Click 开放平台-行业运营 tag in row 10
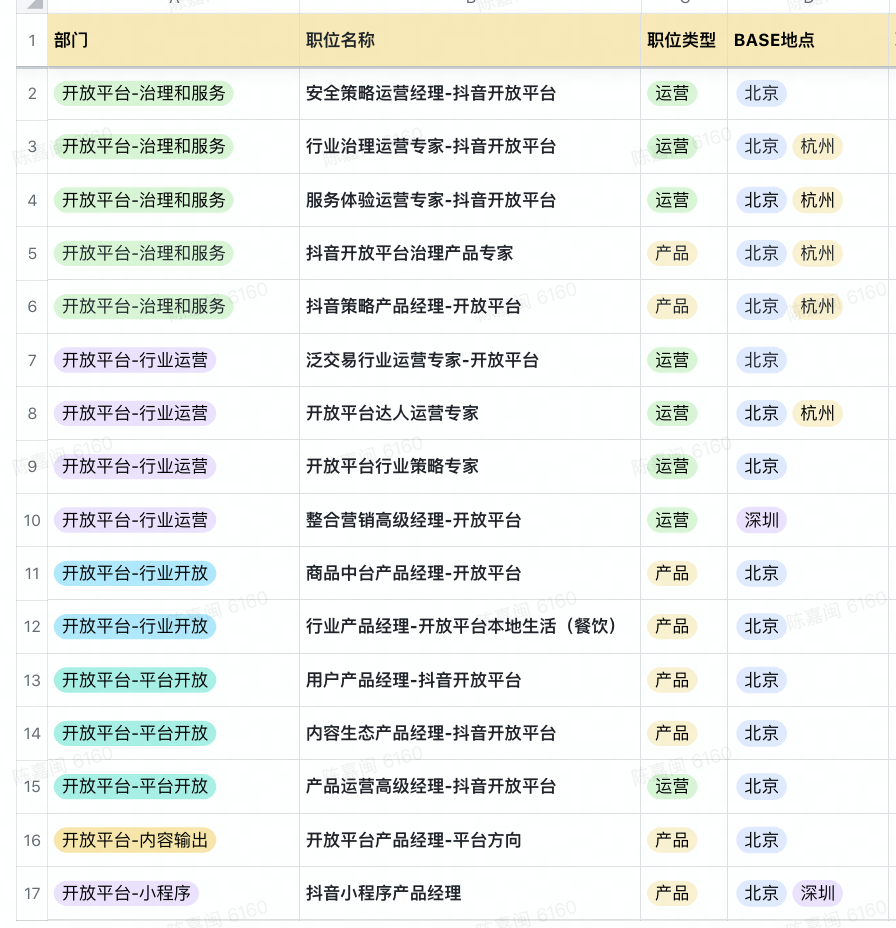The image size is (896, 928). click(135, 520)
